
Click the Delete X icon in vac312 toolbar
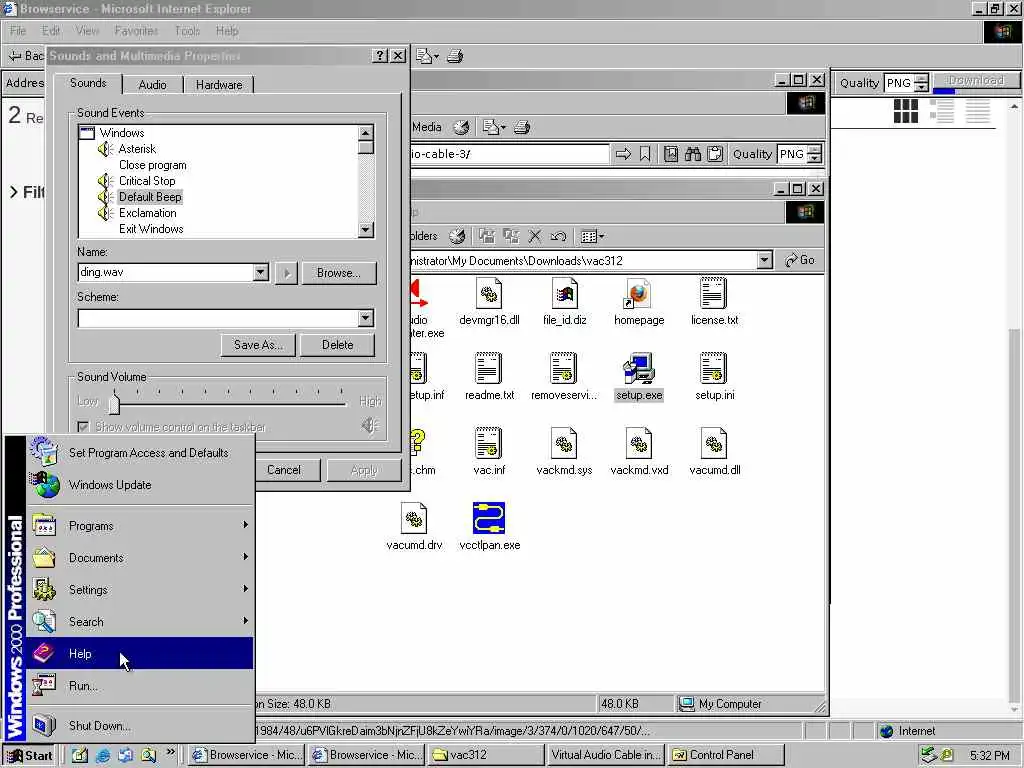tap(535, 236)
